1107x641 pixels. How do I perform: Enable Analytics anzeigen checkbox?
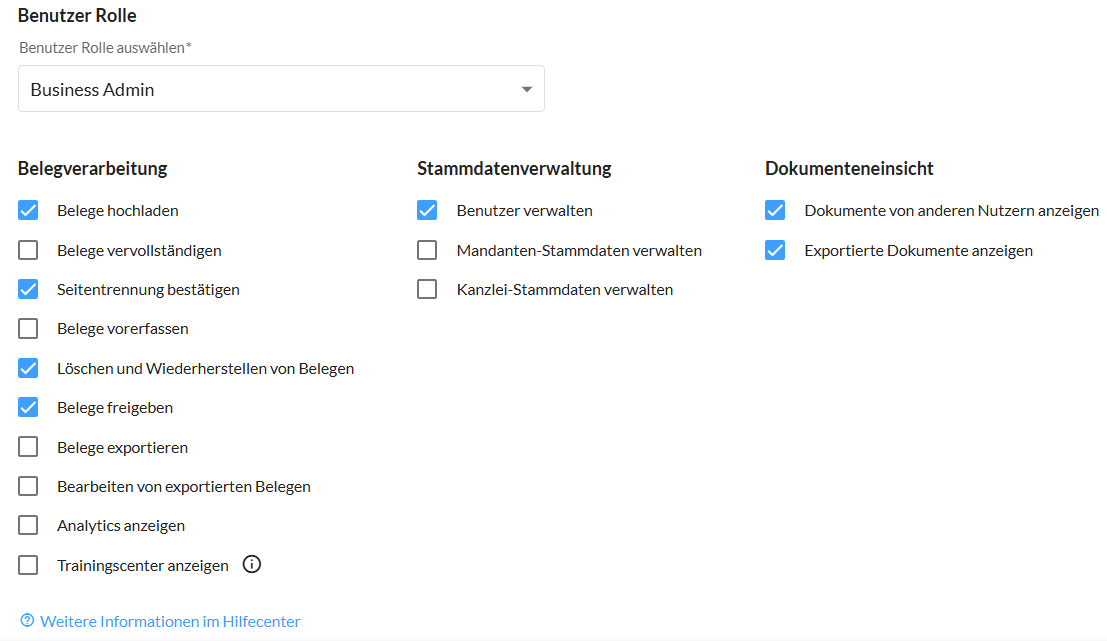point(28,526)
